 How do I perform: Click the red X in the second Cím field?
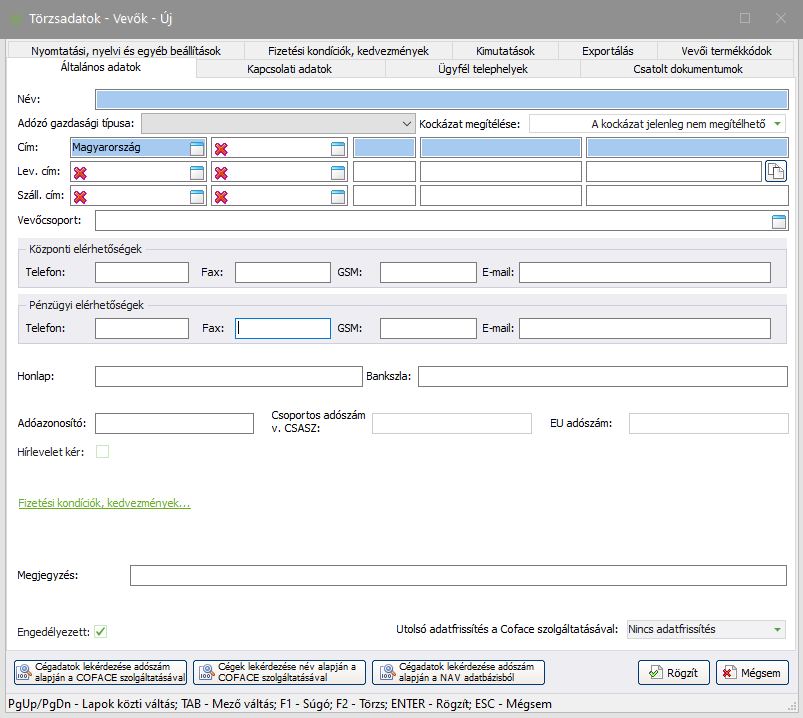point(222,148)
